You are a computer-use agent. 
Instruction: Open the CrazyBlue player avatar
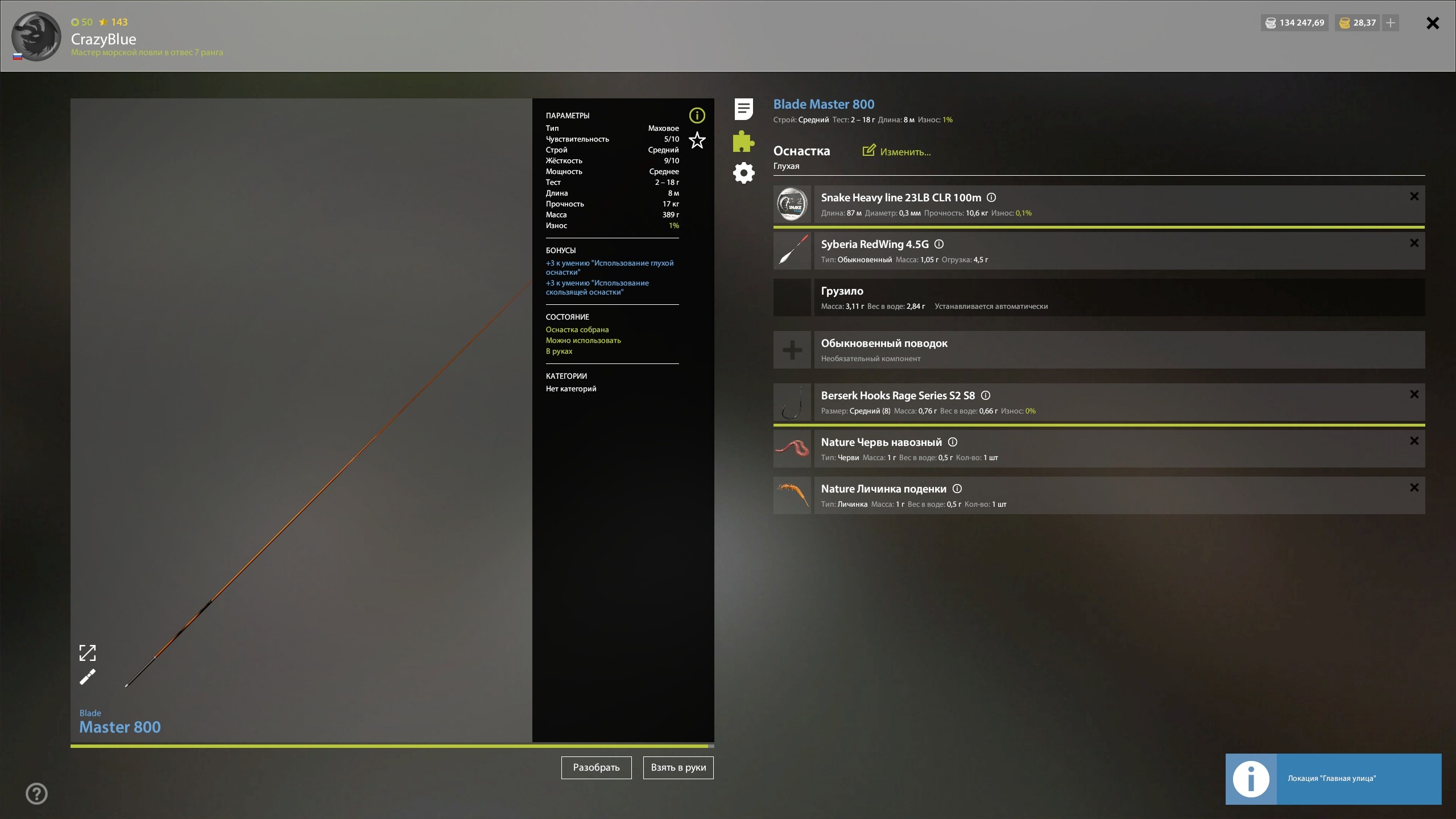point(36,36)
